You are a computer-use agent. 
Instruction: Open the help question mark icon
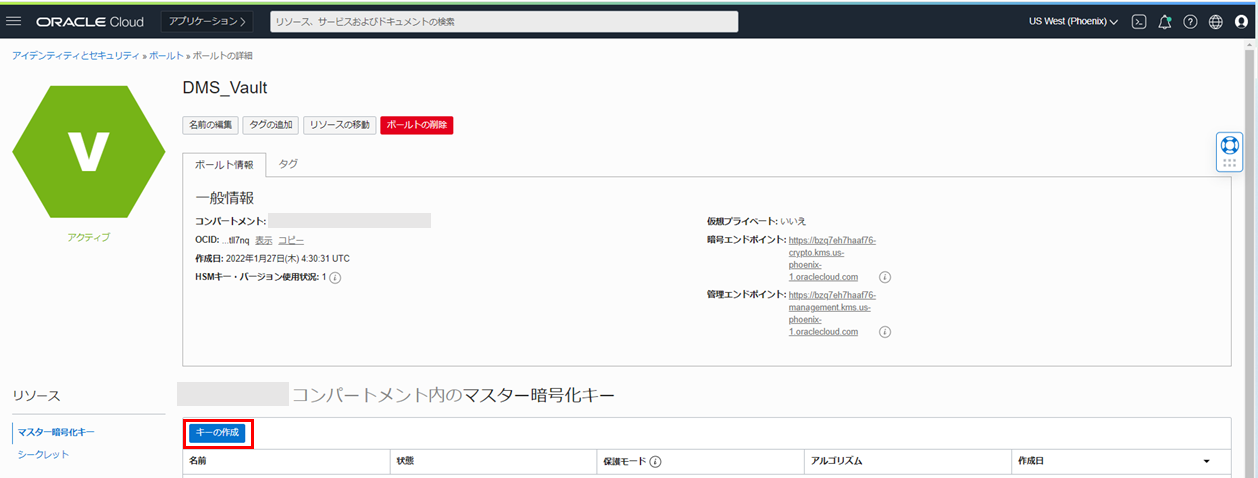point(1190,22)
